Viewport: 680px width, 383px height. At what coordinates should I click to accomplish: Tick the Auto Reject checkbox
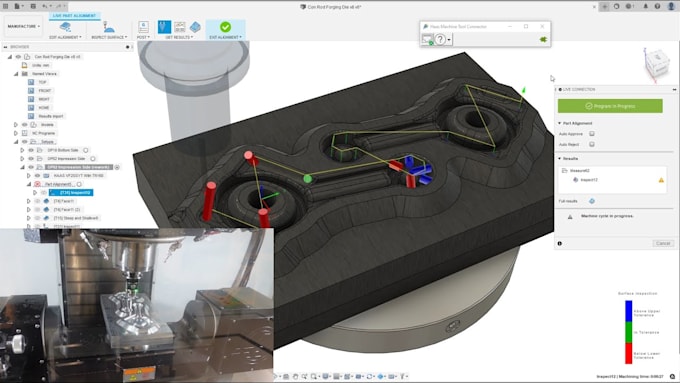point(592,144)
